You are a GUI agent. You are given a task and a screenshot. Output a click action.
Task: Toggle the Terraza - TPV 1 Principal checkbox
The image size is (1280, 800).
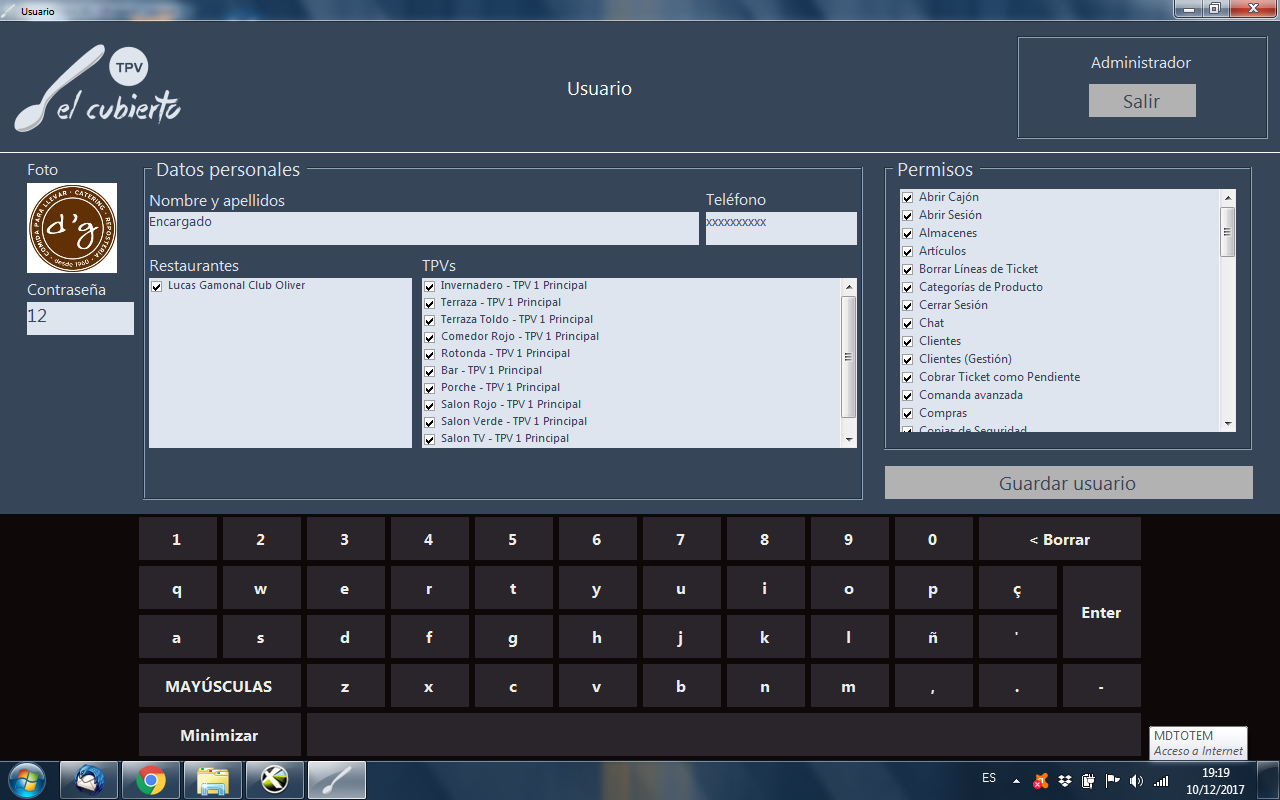[430, 303]
